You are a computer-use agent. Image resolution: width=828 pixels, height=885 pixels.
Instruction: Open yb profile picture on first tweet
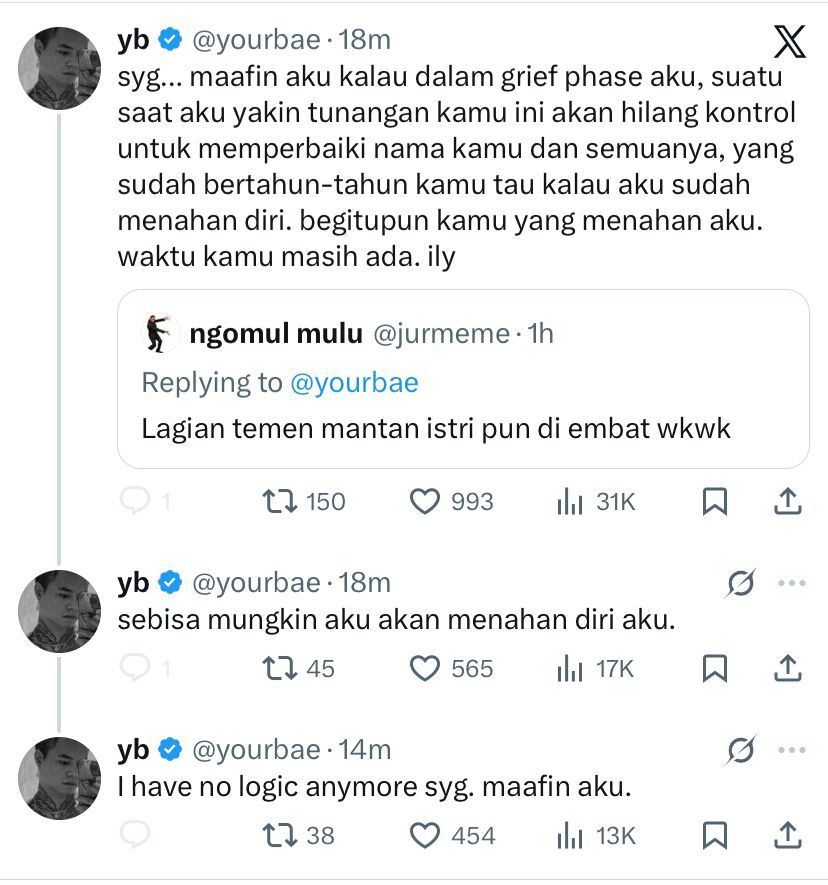(60, 70)
